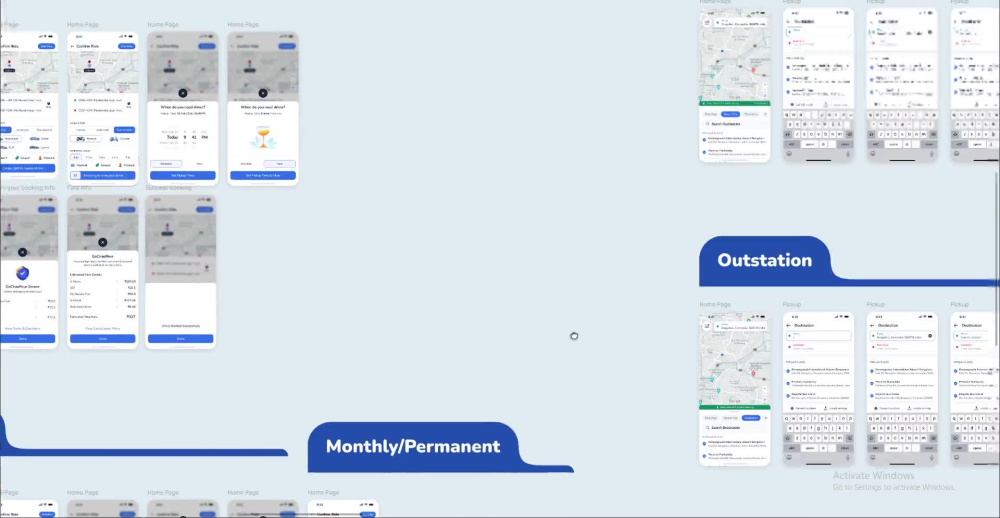This screenshot has height=518, width=1000.
Task: Click the back arrow in Pickup frame with filled Bangalore address
Action: point(872,325)
